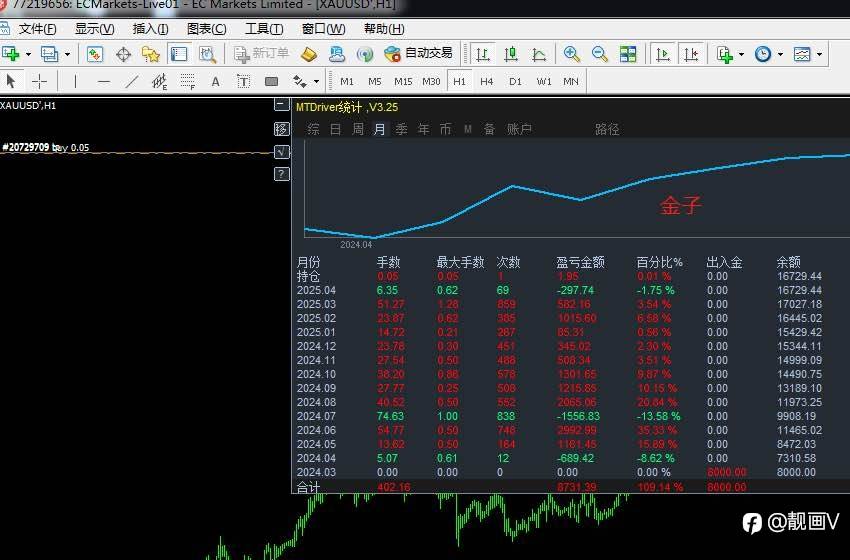The image size is (850, 560).
Task: Open the Help menu (帮助)
Action: (x=384, y=29)
